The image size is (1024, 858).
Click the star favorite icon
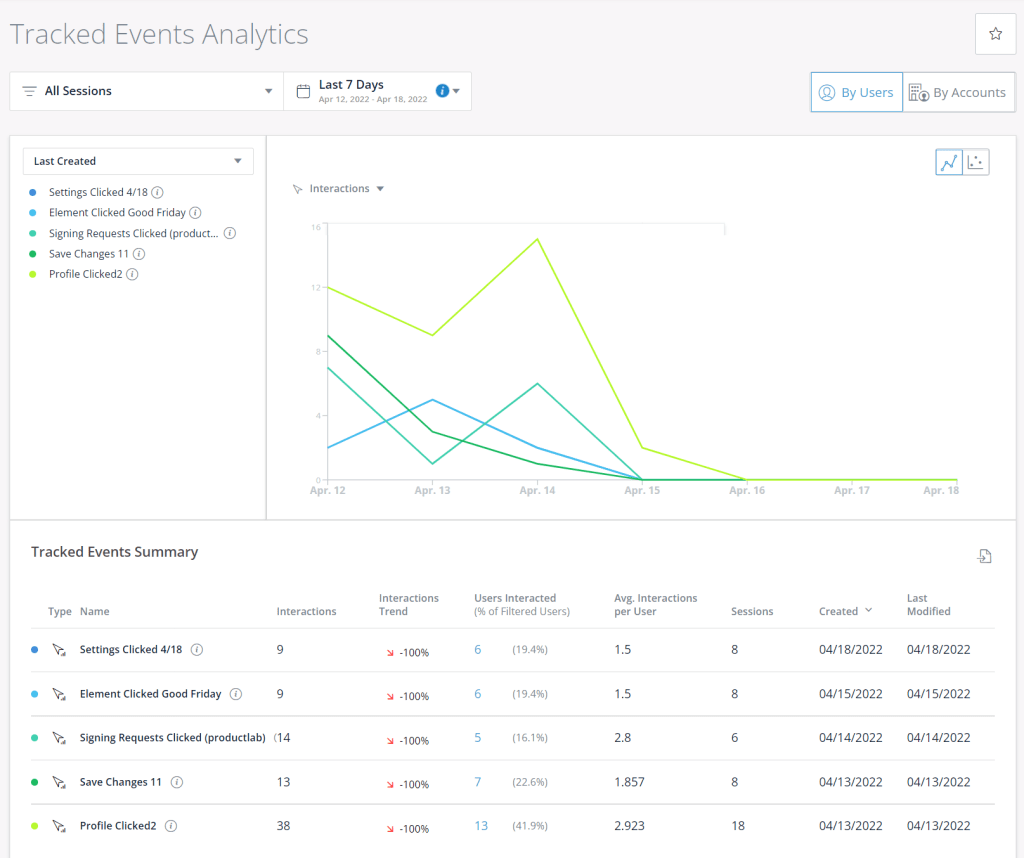(995, 35)
